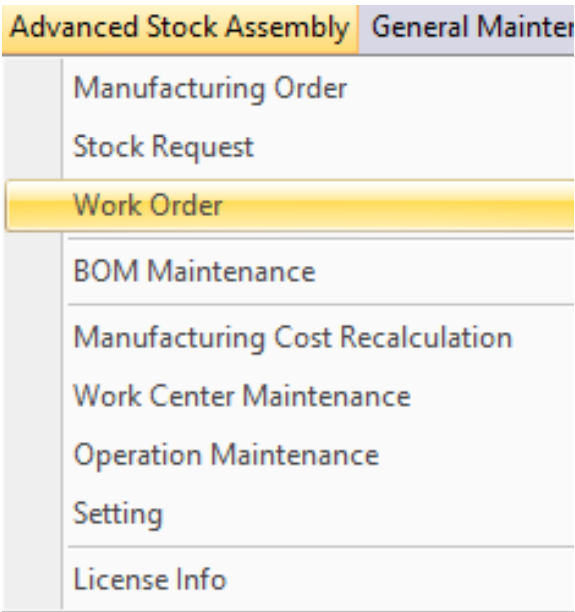Image resolution: width=575 pixels, height=612 pixels.
Task: Choose Stock Request from the menu
Action: 290,147
